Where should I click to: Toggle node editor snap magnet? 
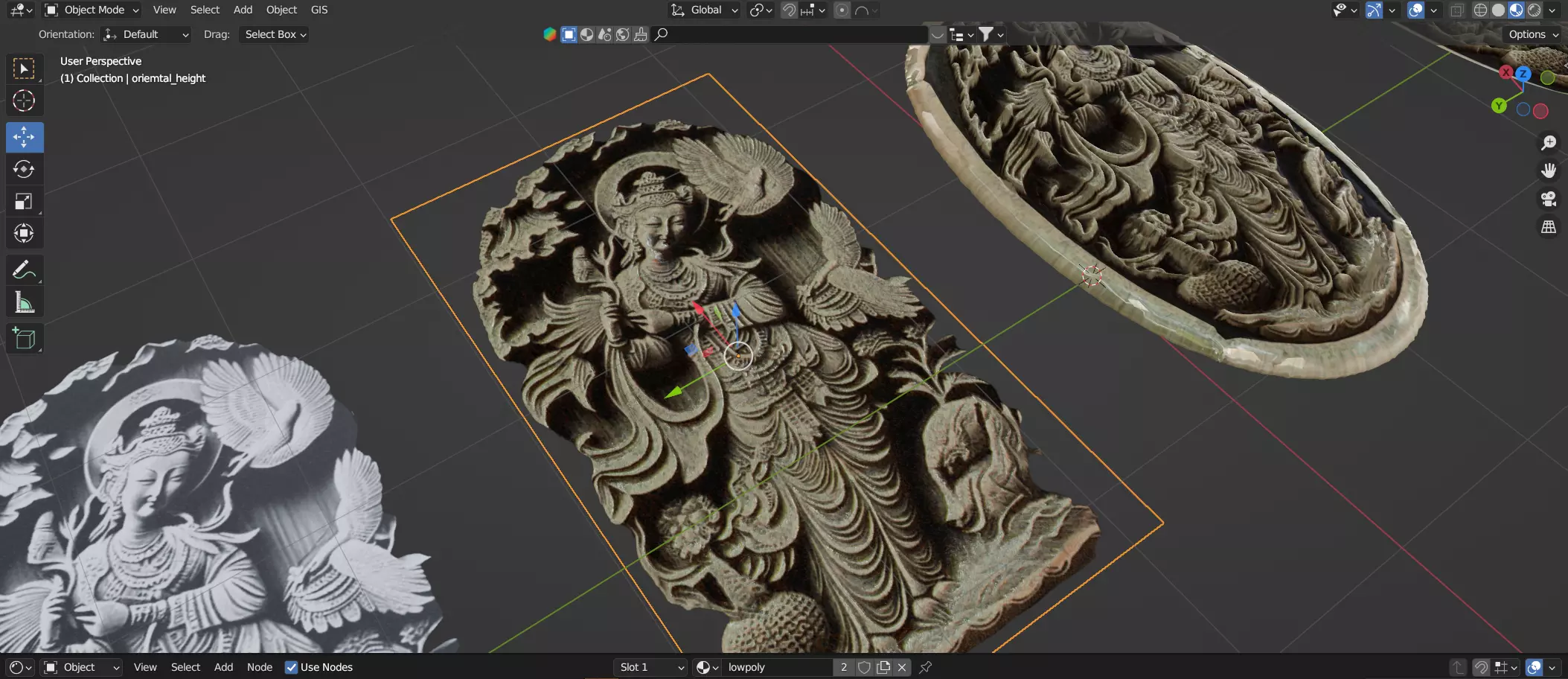pos(1482,667)
